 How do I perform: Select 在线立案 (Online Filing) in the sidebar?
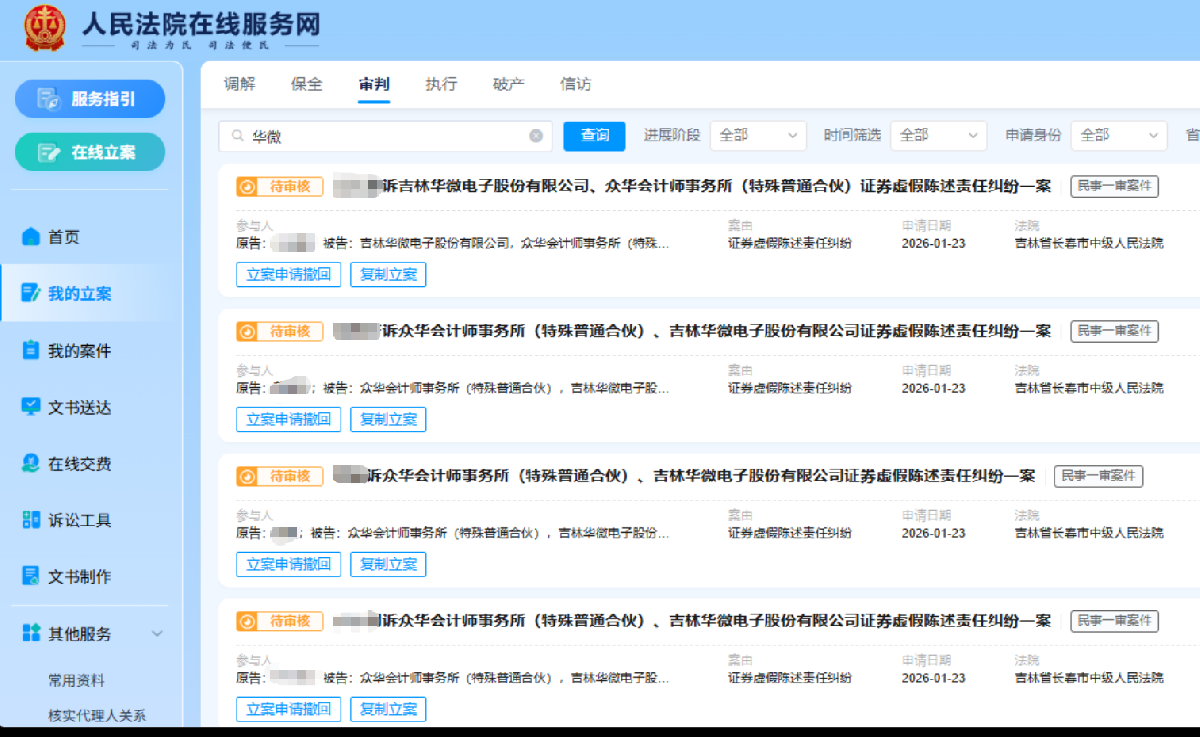[x=89, y=150]
